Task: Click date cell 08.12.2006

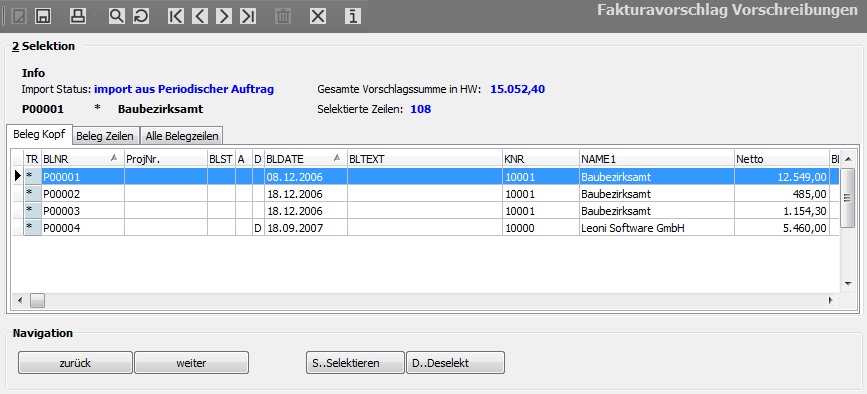Action: tap(306, 177)
